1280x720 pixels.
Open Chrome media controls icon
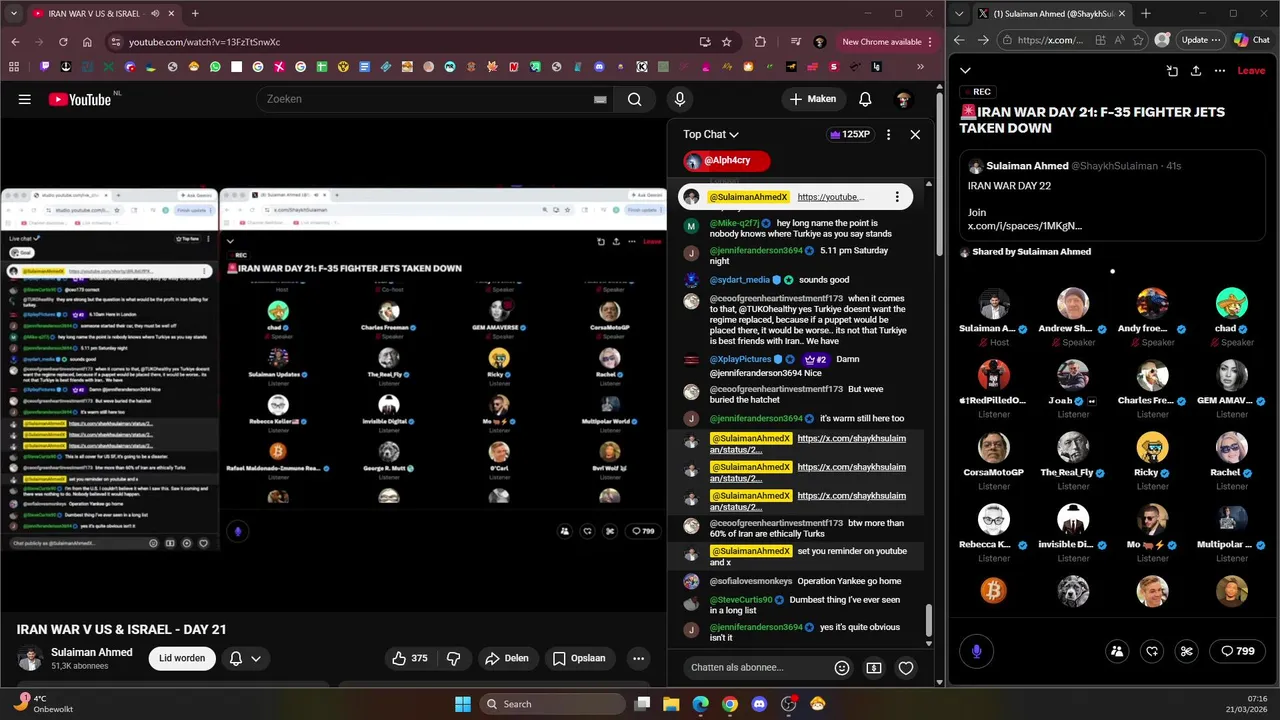[796, 42]
